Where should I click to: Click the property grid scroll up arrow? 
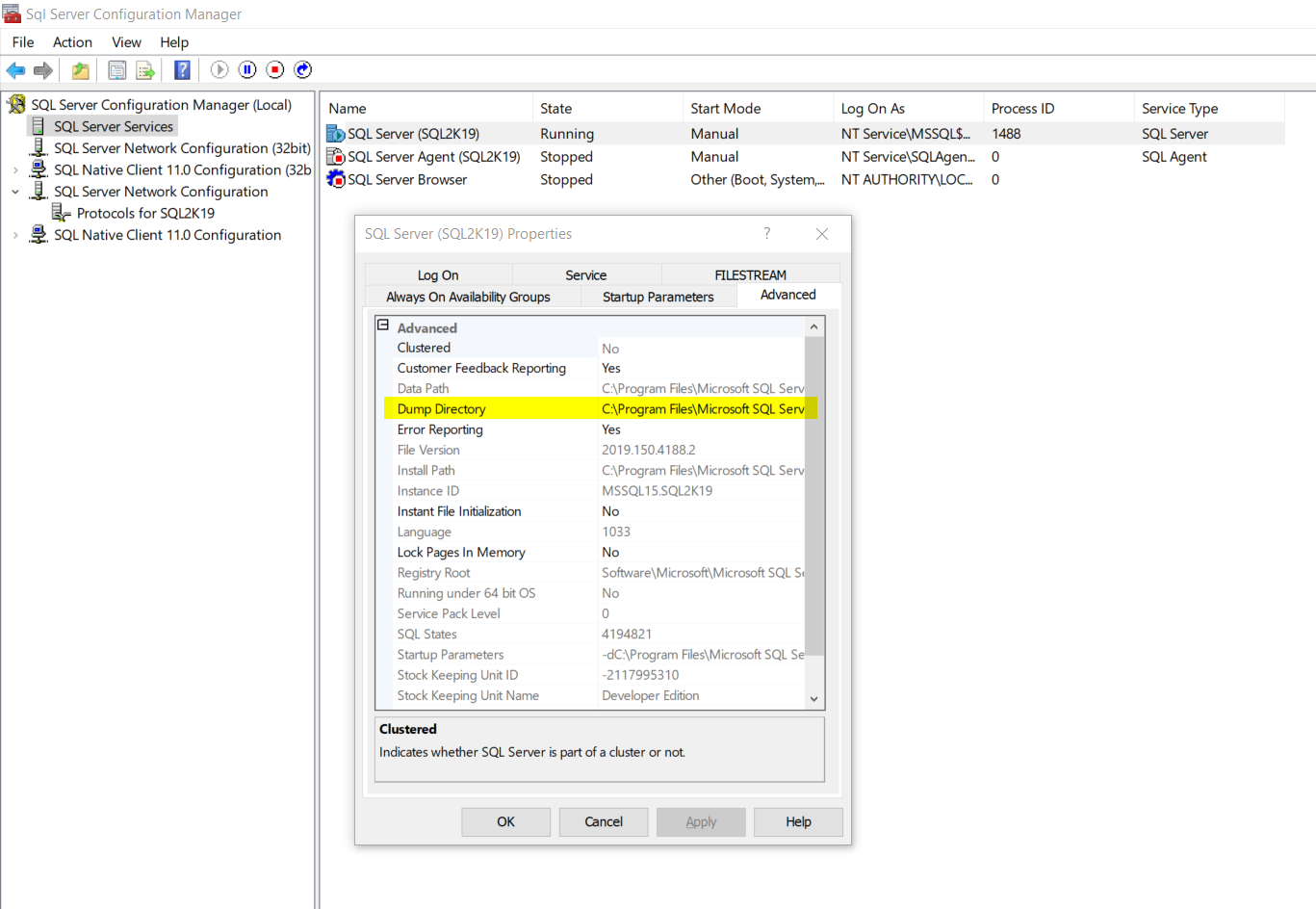(x=814, y=326)
